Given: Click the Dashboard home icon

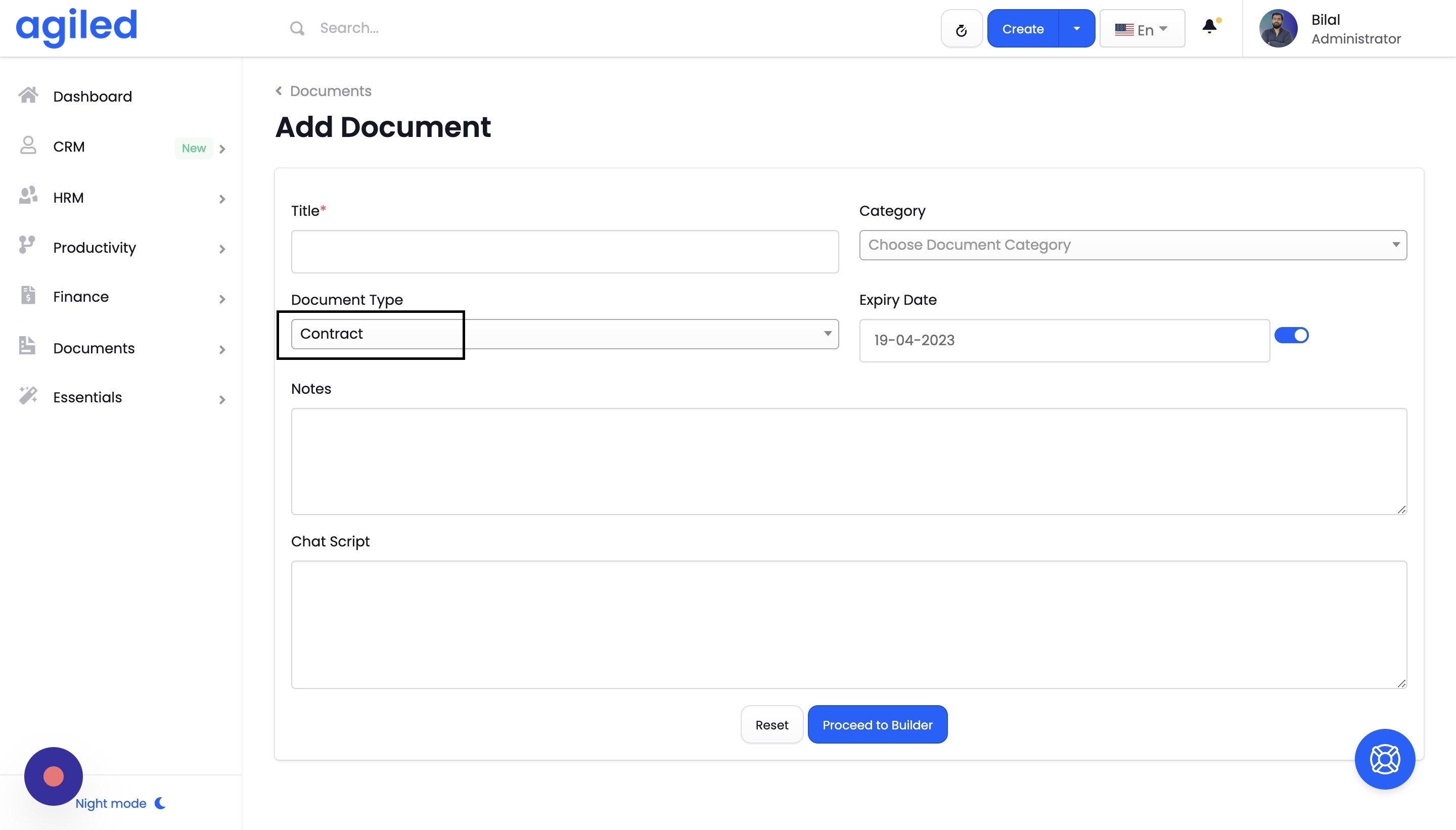Looking at the screenshot, I should [x=28, y=95].
